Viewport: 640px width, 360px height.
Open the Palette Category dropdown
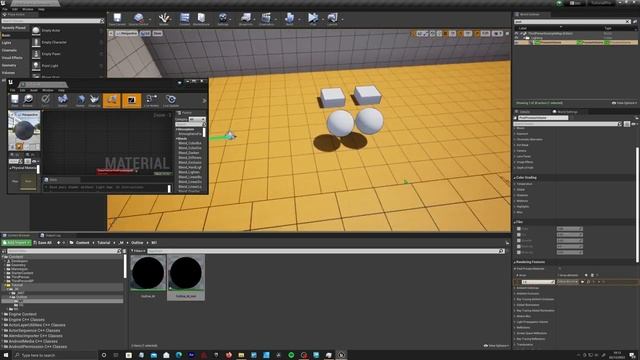pos(197,119)
